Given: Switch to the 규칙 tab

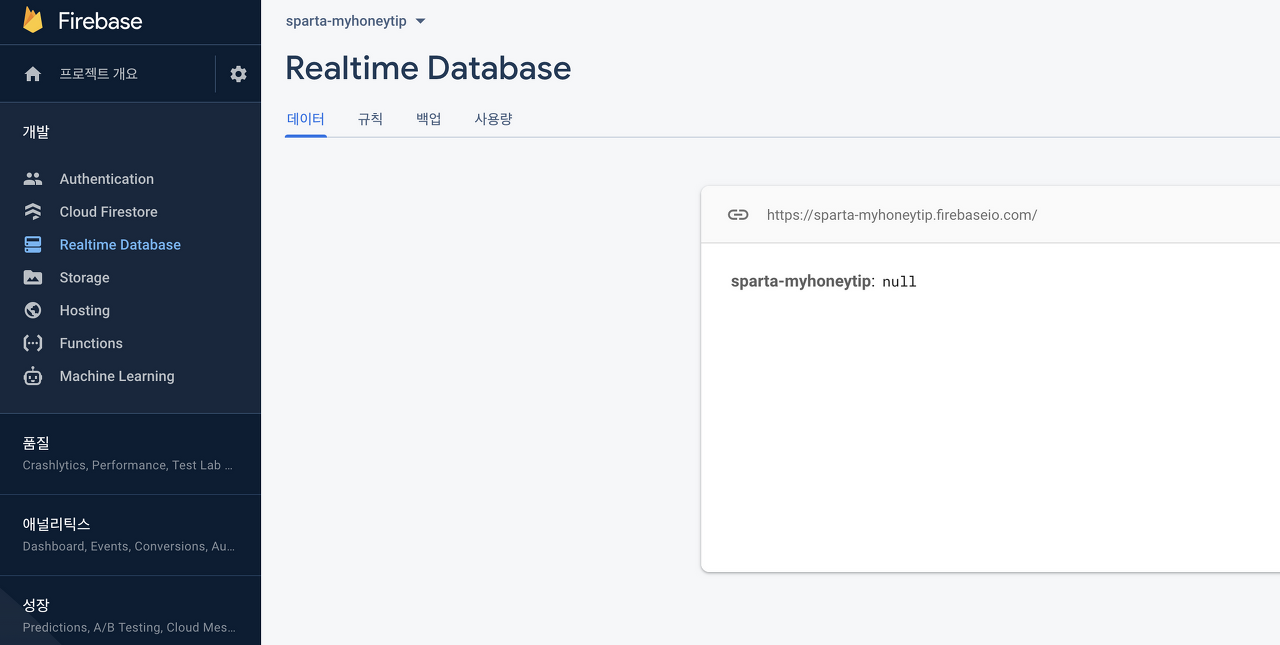Looking at the screenshot, I should (x=370, y=119).
